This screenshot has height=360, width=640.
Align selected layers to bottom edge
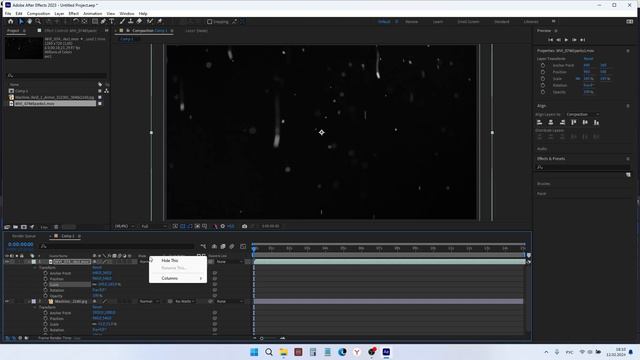pyautogui.click(x=596, y=122)
